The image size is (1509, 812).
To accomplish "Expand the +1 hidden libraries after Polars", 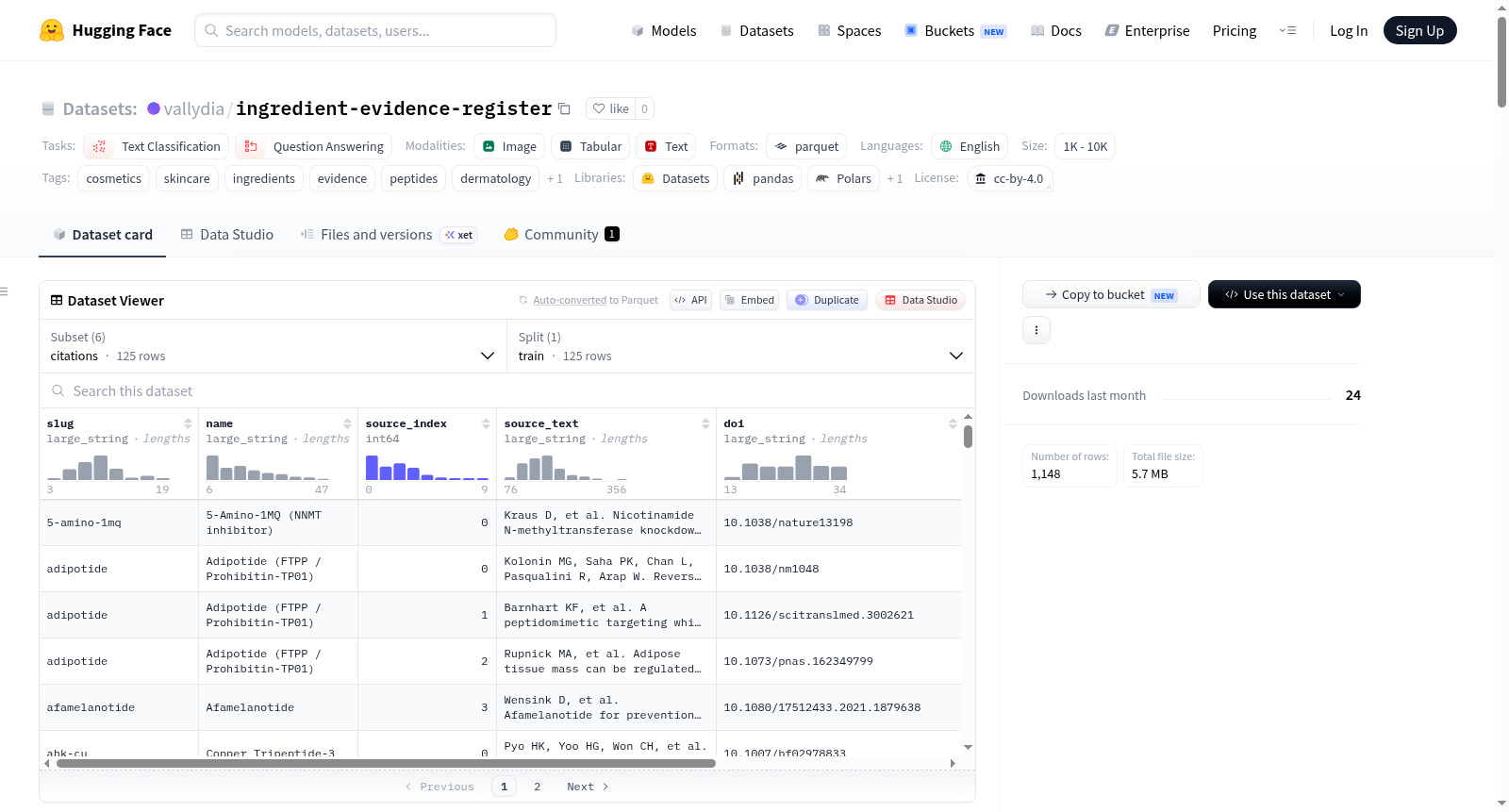I will click(x=894, y=178).
